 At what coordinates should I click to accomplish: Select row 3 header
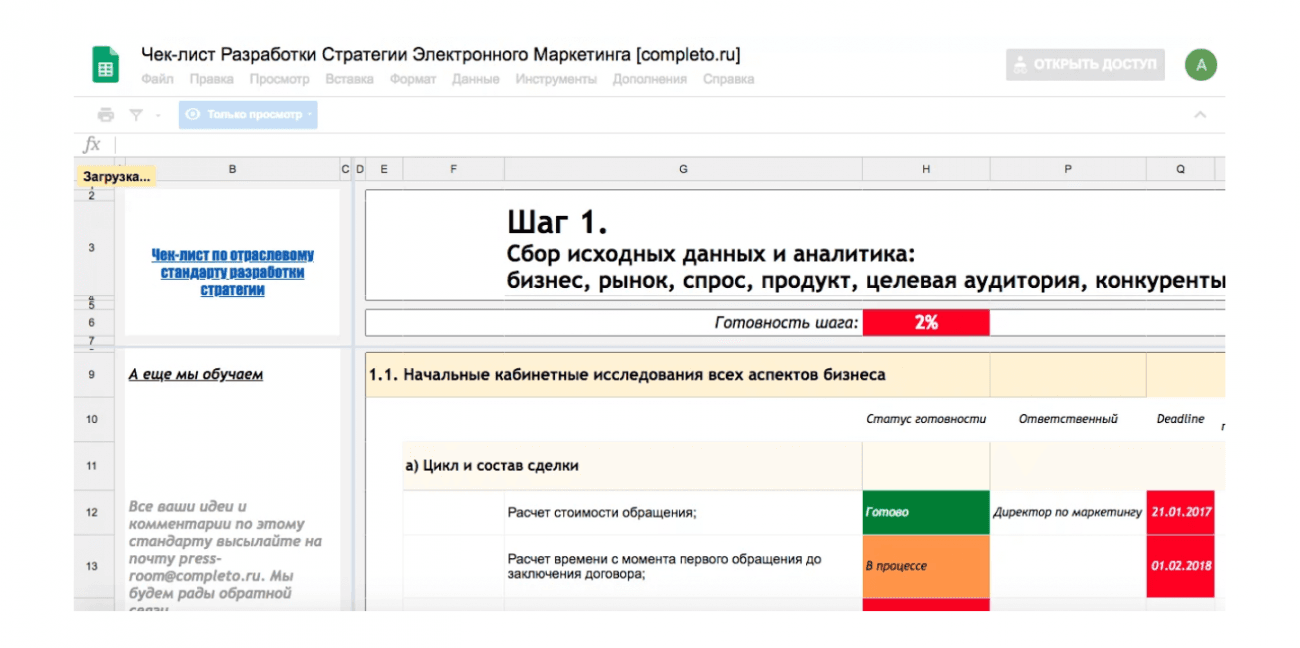click(92, 248)
